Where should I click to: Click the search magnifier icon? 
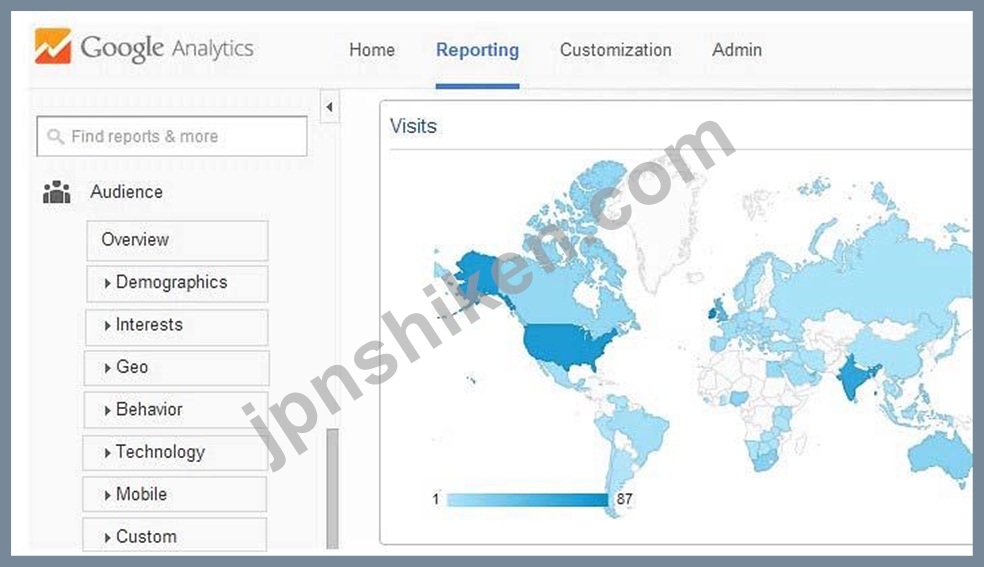click(x=55, y=136)
